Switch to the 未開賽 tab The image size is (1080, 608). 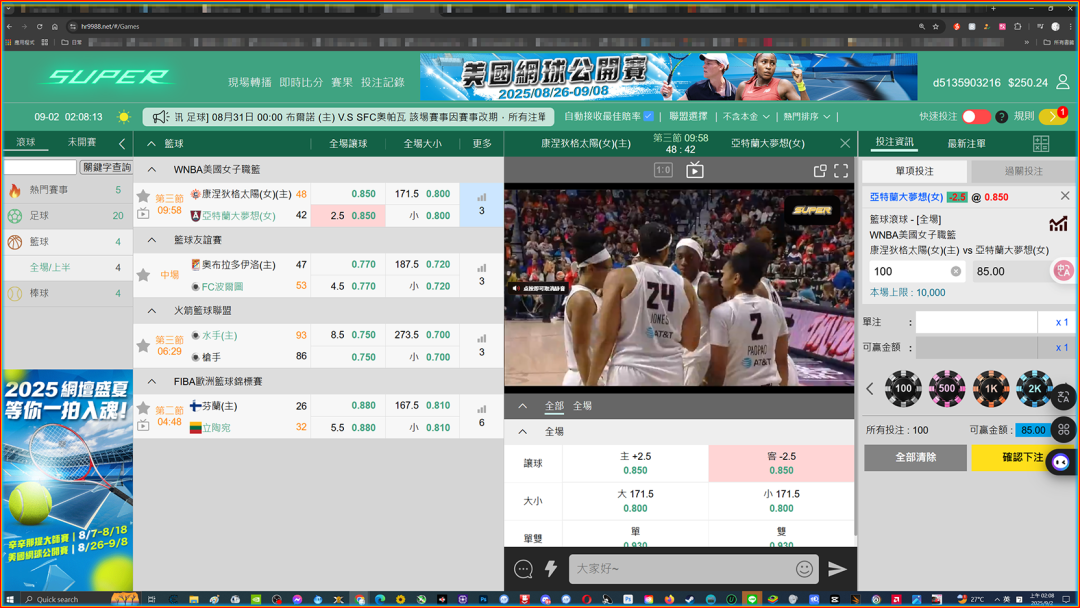[x=81, y=142]
